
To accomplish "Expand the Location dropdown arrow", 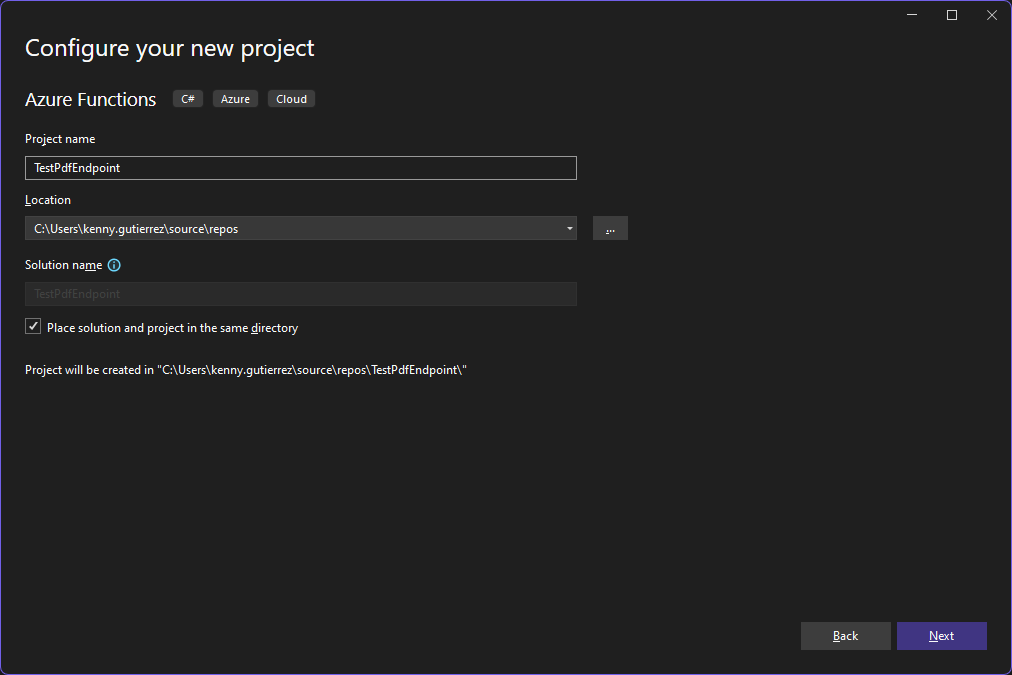I will (x=570, y=228).
